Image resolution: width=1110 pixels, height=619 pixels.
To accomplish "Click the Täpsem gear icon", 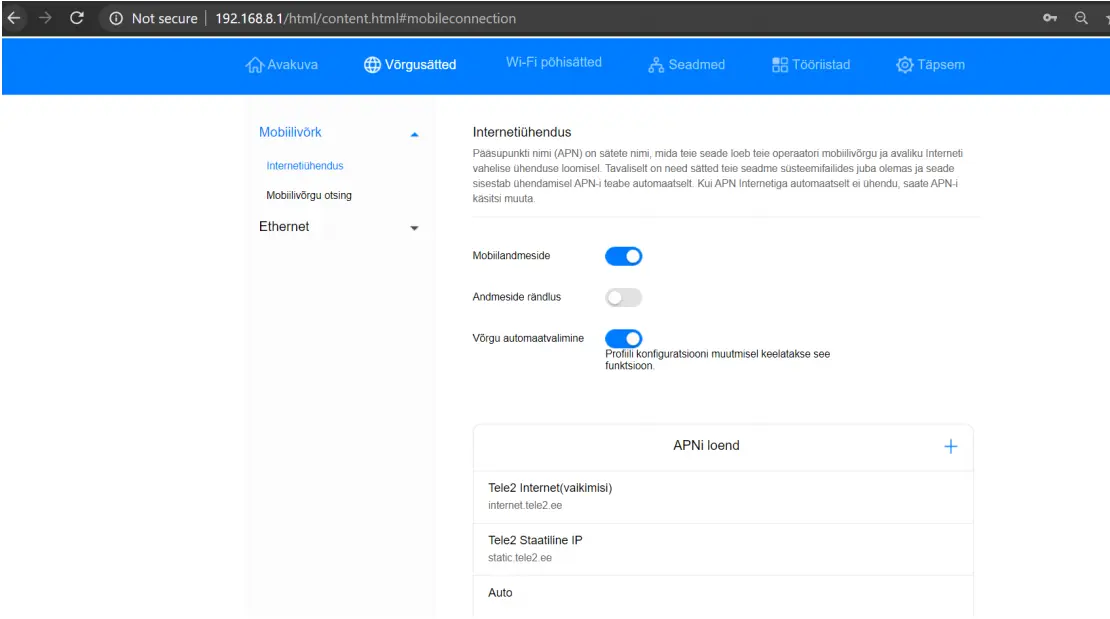I will pos(905,64).
